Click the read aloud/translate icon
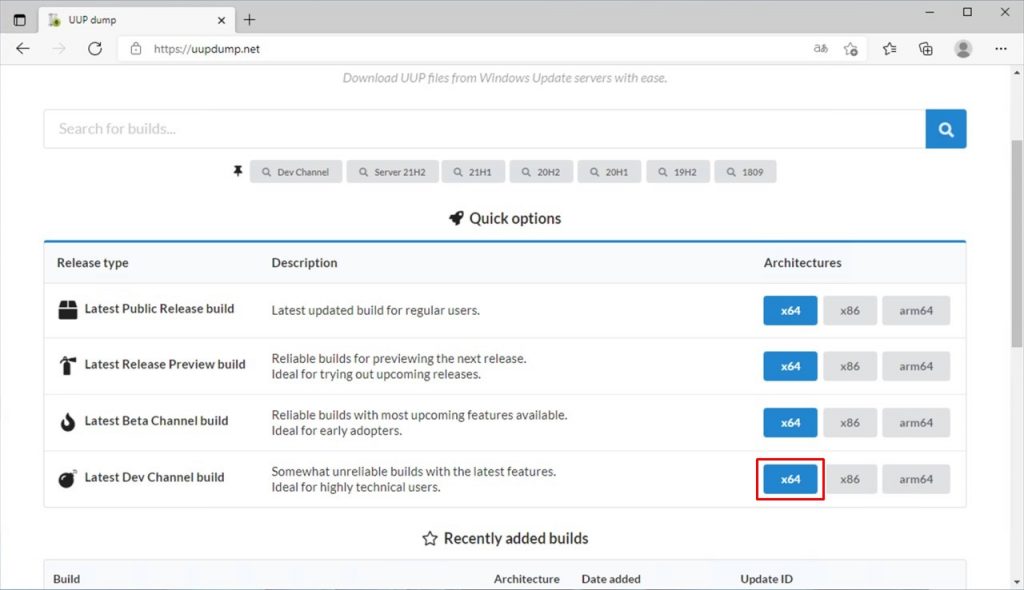This screenshot has width=1024, height=590. click(x=820, y=48)
